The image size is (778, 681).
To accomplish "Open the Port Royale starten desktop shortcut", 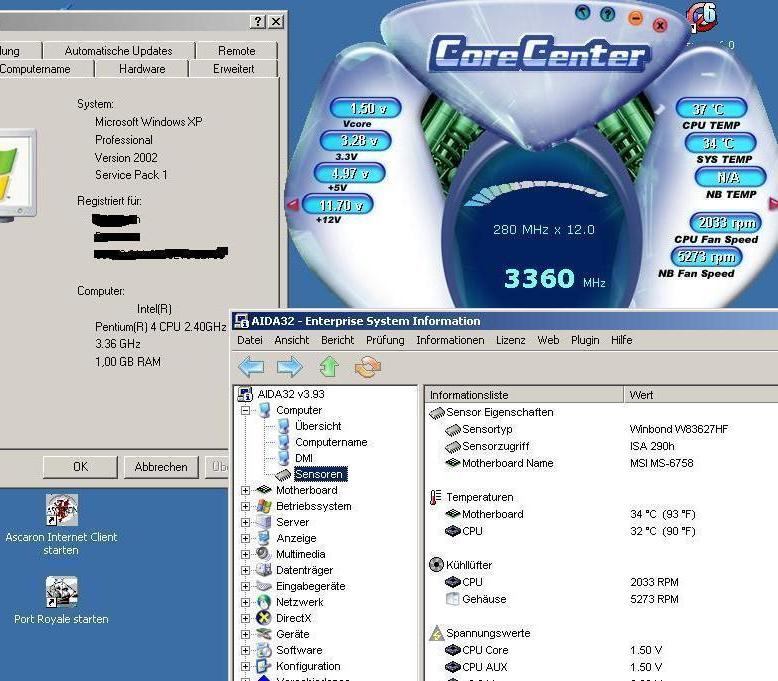I will click(x=62, y=592).
